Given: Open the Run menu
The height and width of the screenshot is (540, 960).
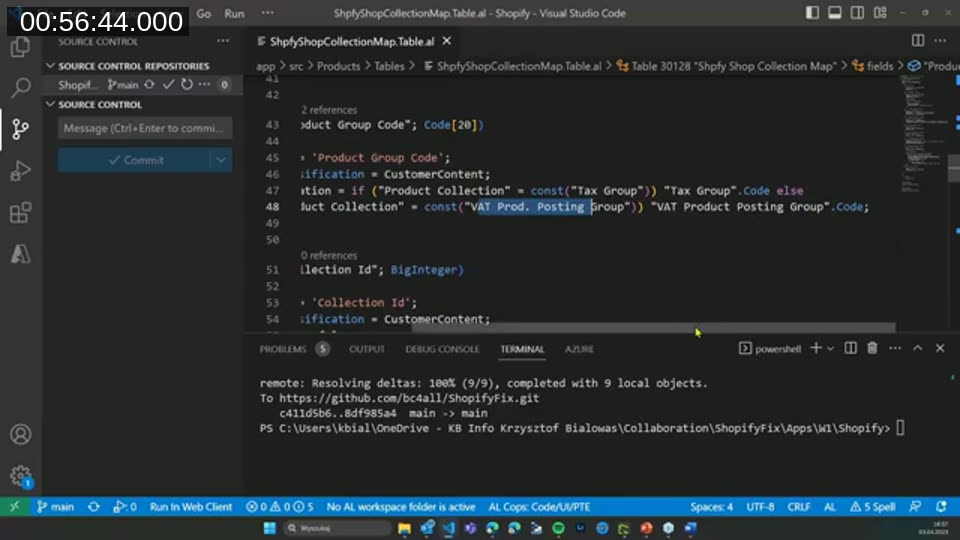Looking at the screenshot, I should [234, 13].
